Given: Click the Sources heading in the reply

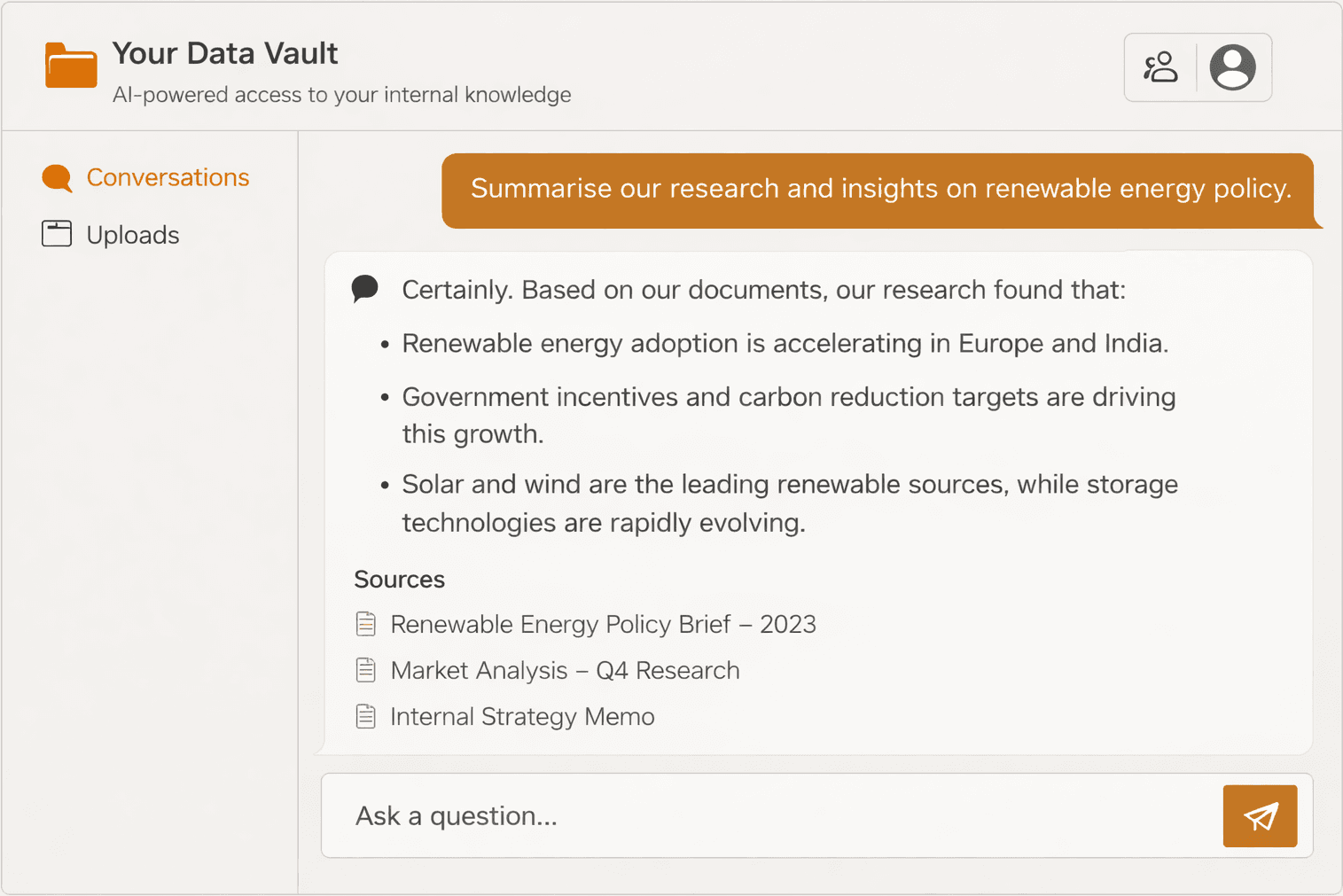Looking at the screenshot, I should [x=399, y=579].
